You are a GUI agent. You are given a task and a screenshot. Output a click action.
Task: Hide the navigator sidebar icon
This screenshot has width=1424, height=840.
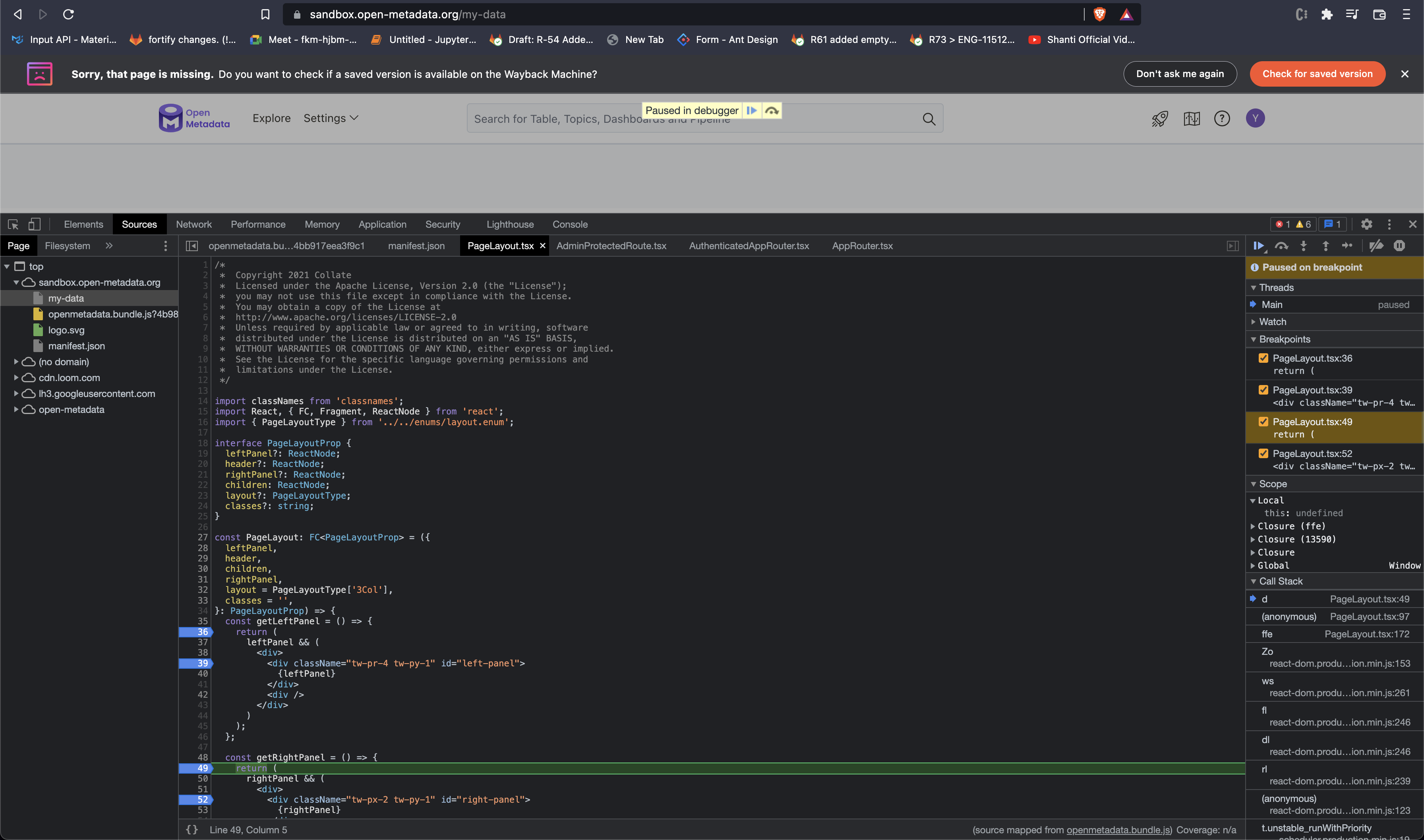tap(192, 246)
